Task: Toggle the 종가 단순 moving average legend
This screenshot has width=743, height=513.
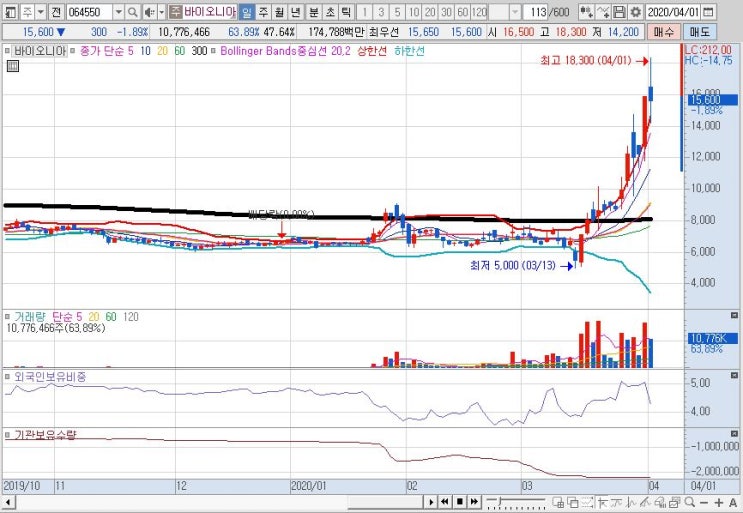Action: pyautogui.click(x=72, y=50)
